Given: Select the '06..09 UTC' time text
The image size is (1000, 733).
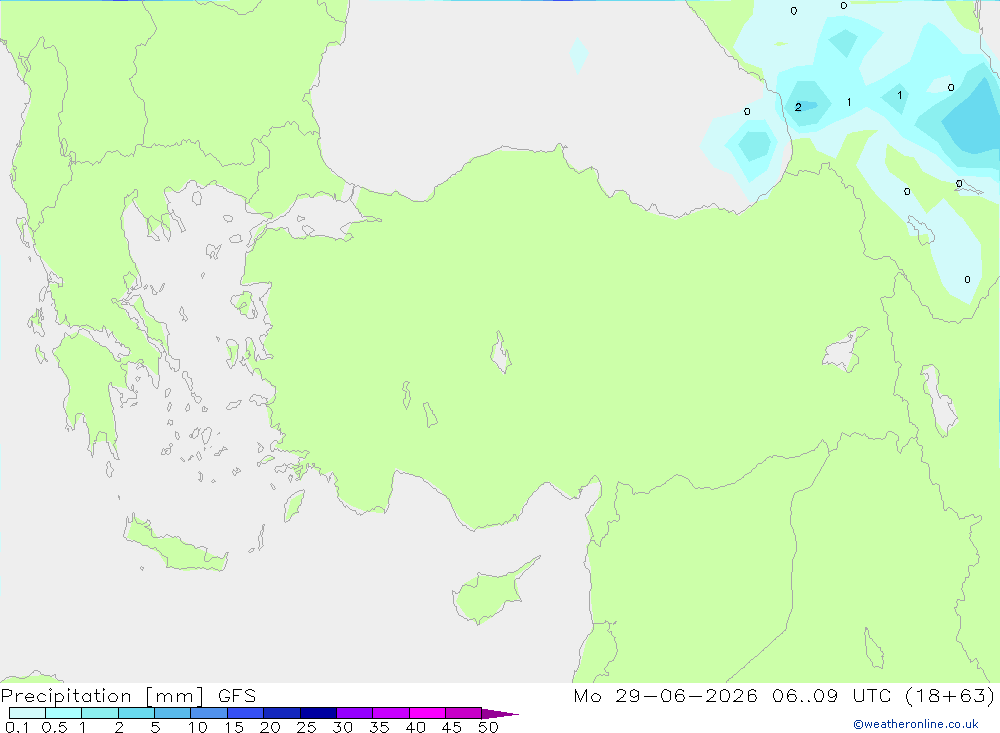Looking at the screenshot, I should coord(831,695).
